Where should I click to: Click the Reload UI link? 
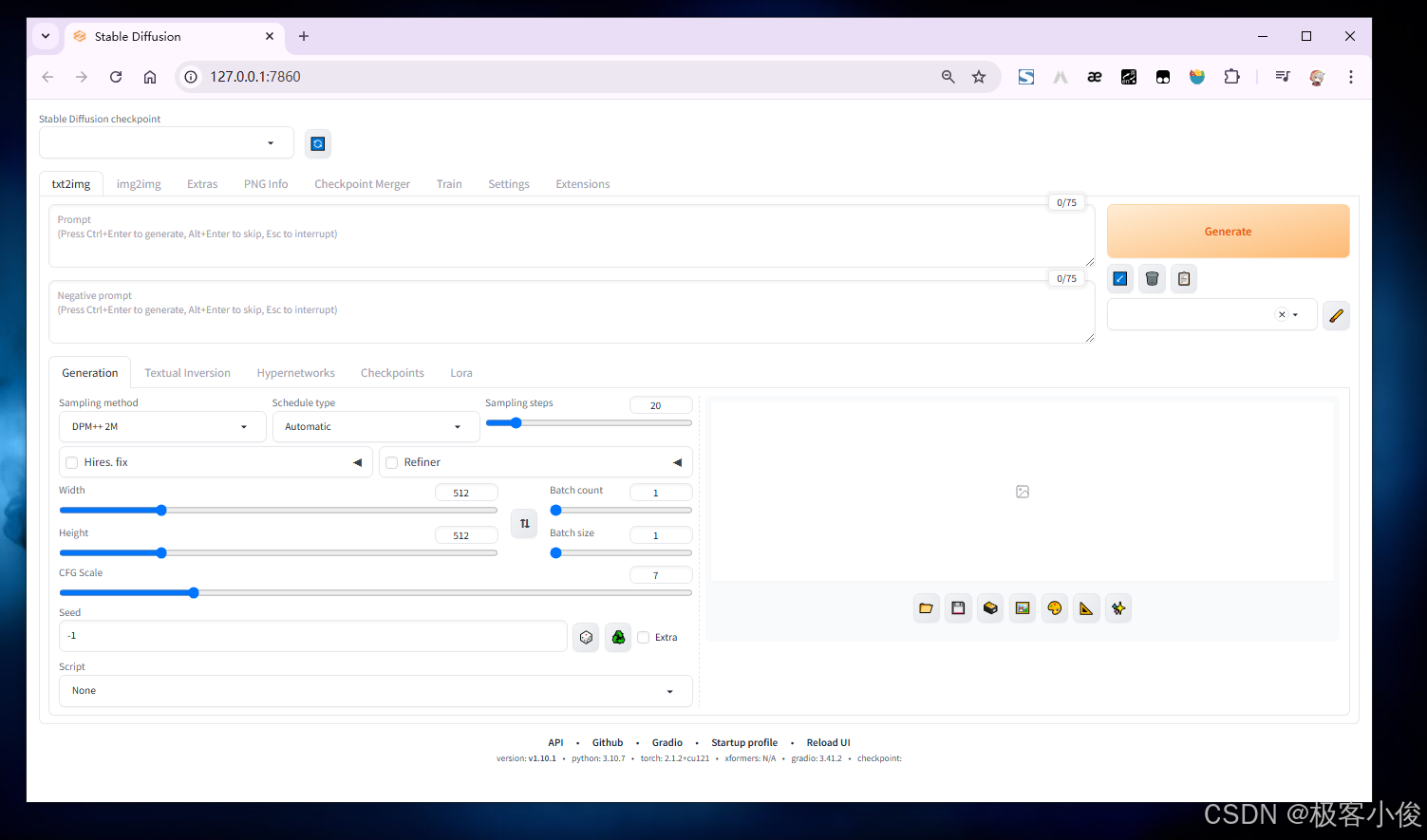828,743
